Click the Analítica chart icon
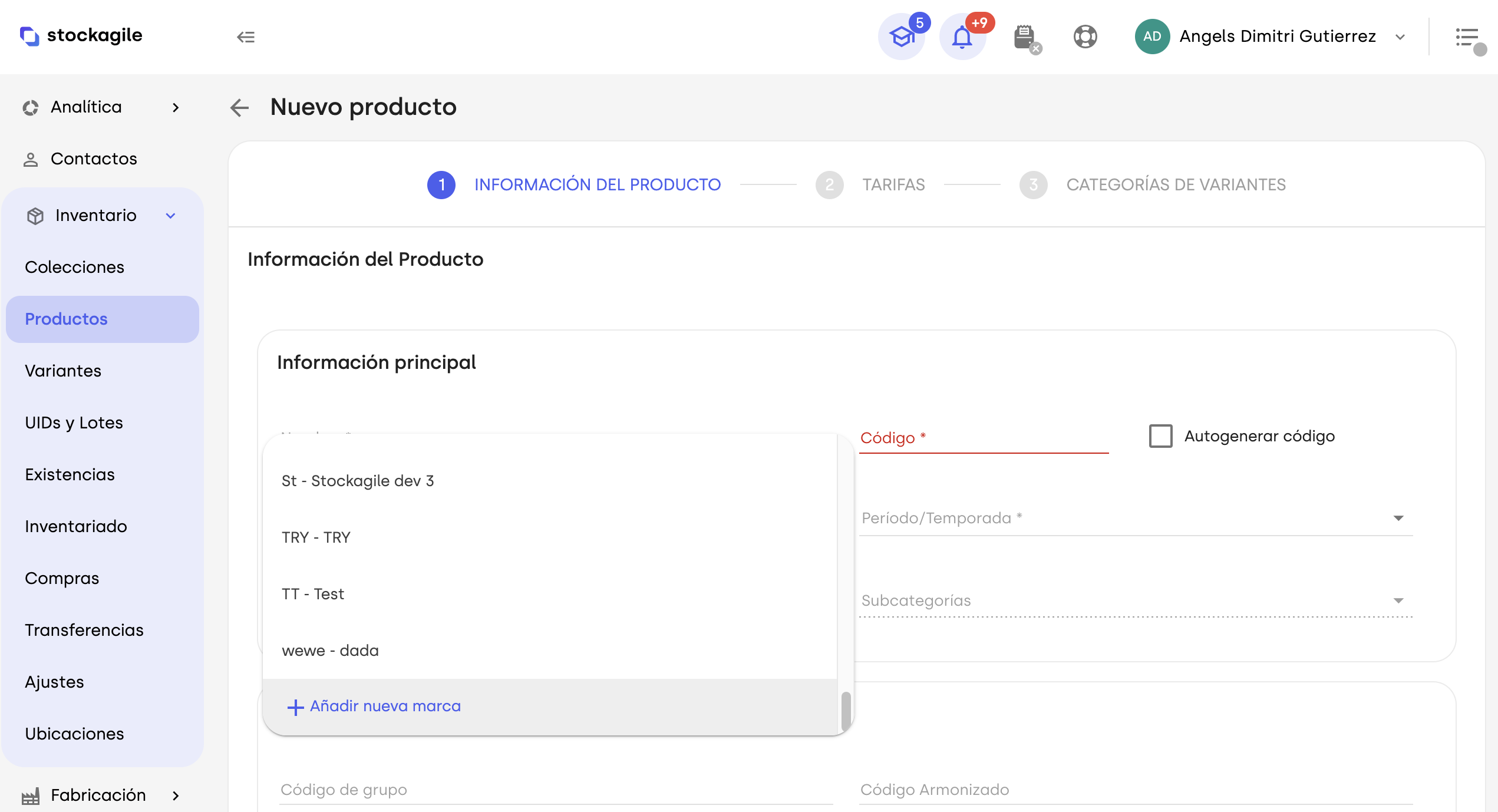1498x812 pixels. click(x=31, y=108)
